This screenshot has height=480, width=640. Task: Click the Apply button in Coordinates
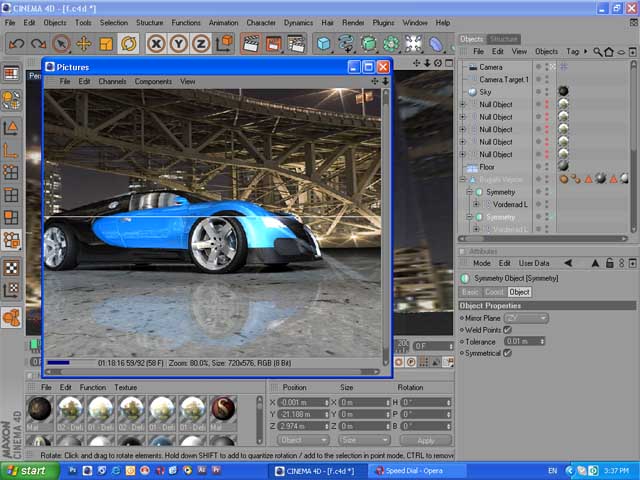click(x=426, y=440)
